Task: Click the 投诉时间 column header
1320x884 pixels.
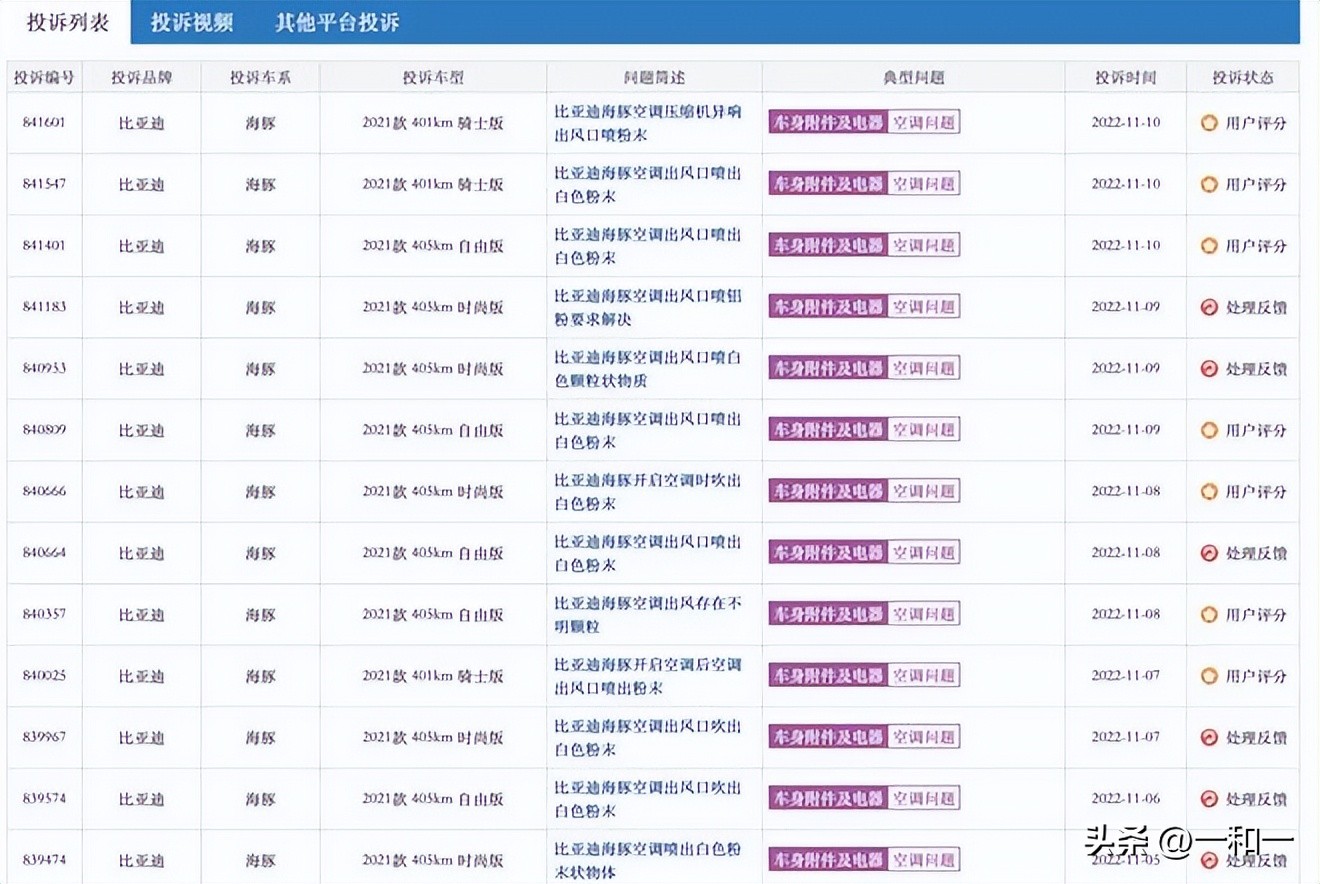Action: coord(1124,77)
